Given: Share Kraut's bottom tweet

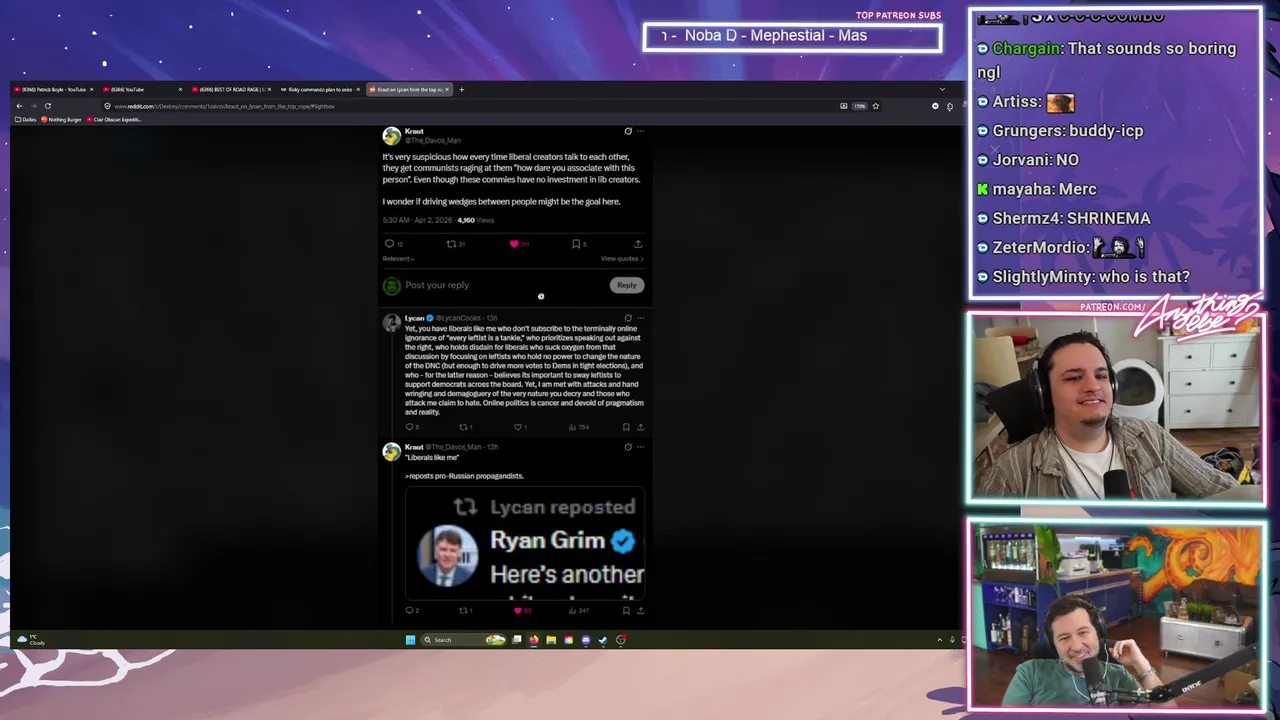Looking at the screenshot, I should [641, 610].
